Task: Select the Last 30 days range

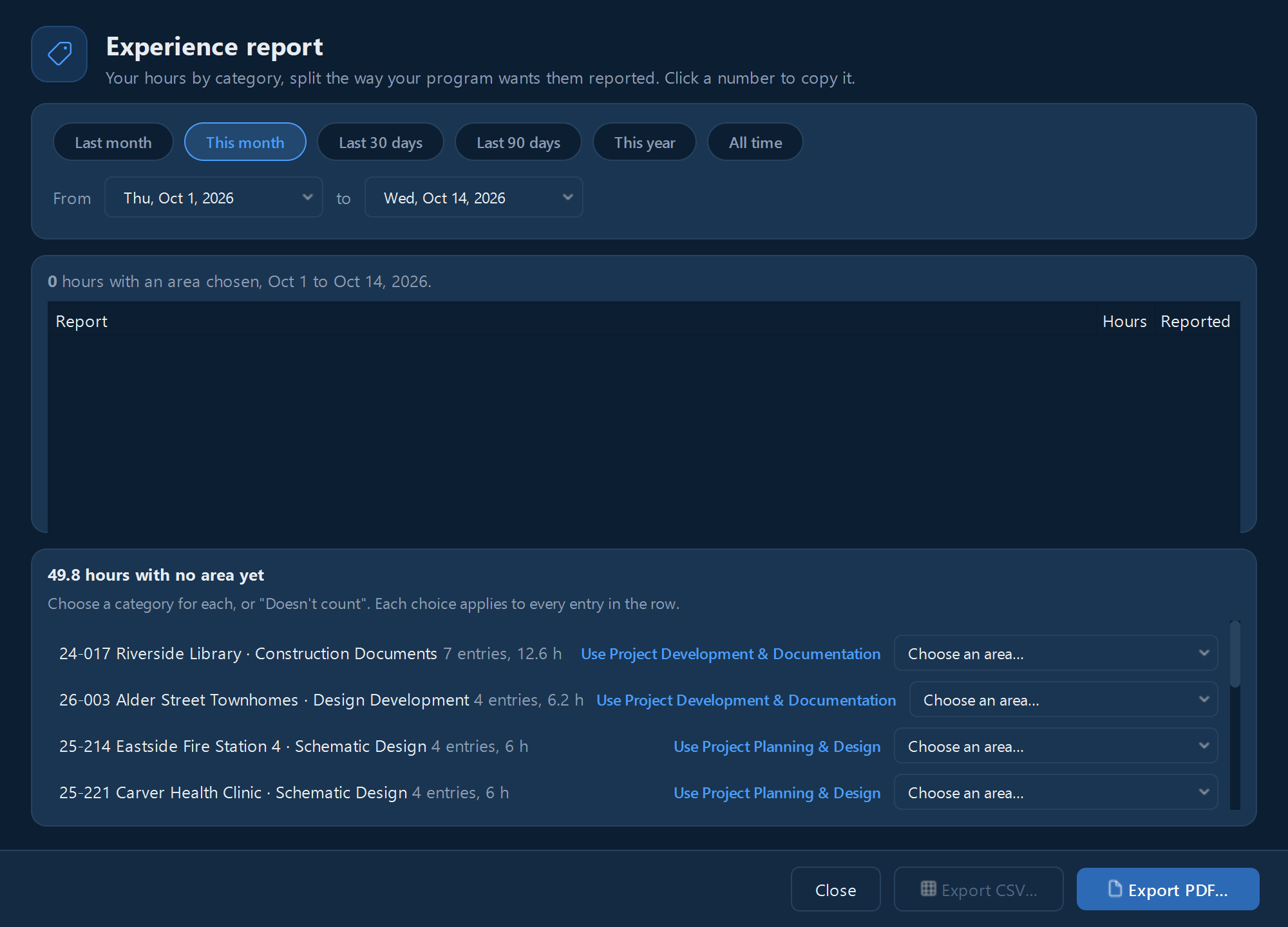Action: click(x=381, y=142)
